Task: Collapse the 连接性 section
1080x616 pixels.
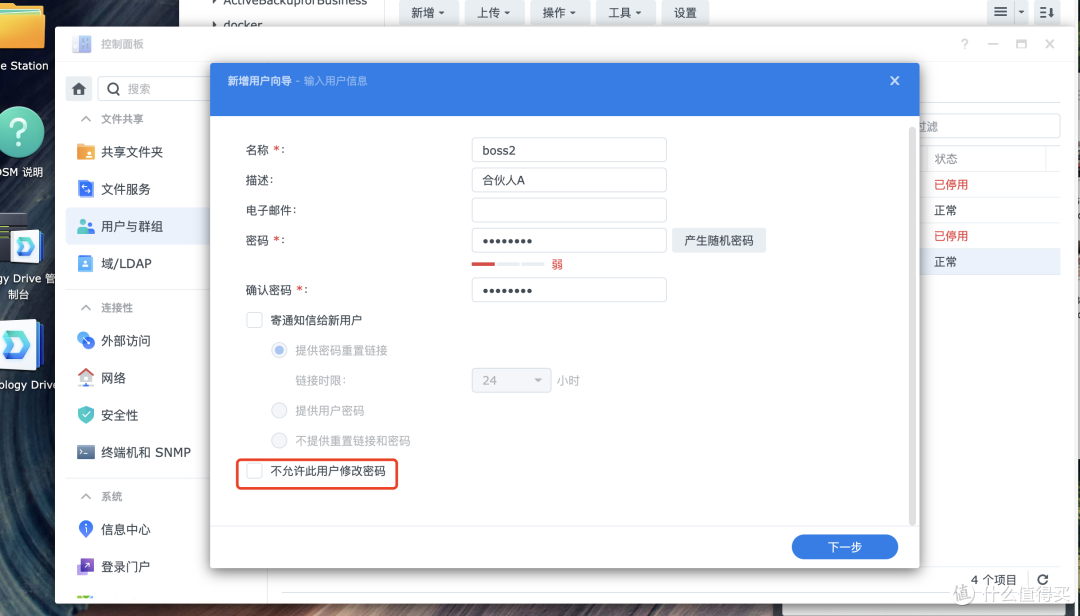Action: tap(85, 307)
